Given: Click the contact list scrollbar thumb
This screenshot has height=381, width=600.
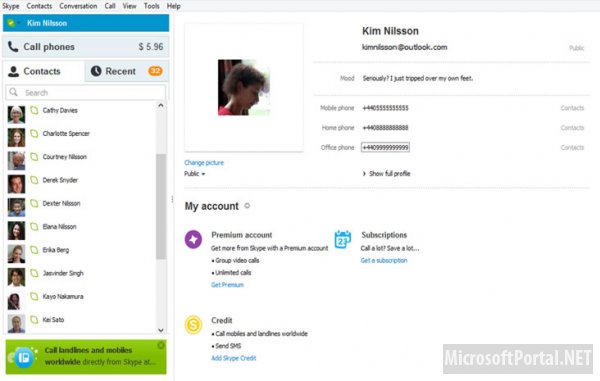Looking at the screenshot, I should click(x=161, y=207).
